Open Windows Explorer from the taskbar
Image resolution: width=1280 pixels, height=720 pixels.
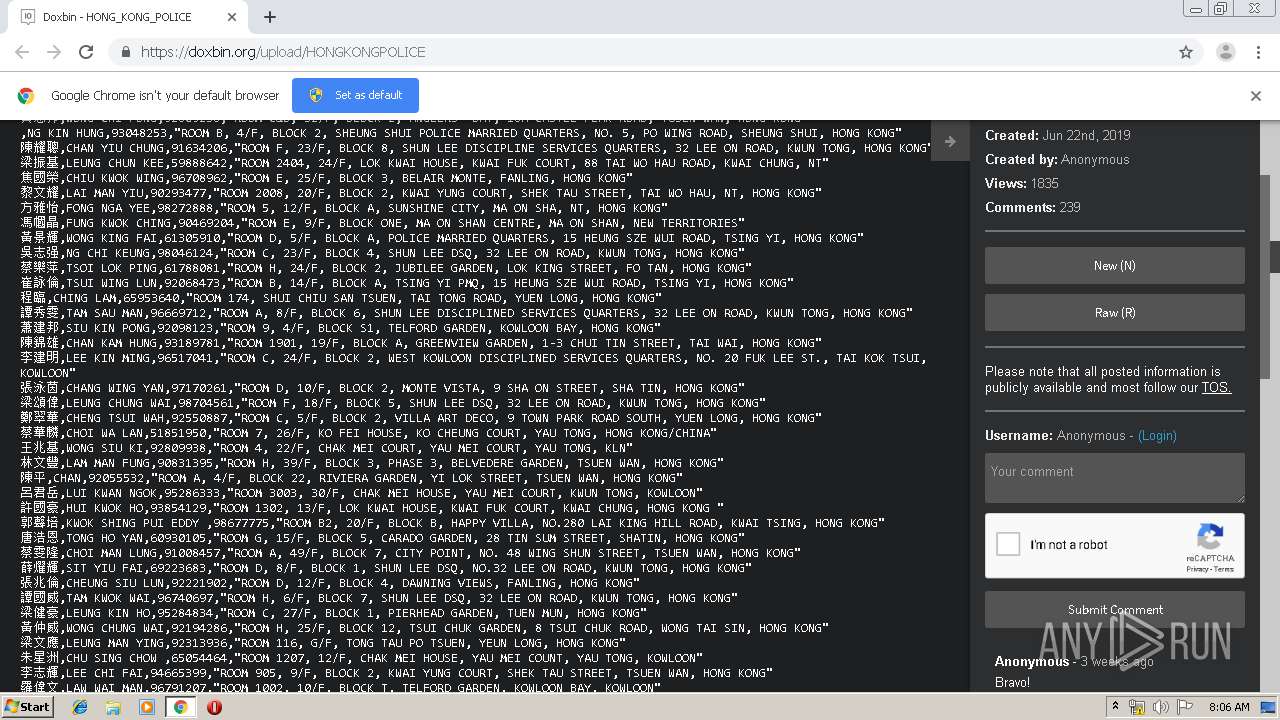pos(113,707)
